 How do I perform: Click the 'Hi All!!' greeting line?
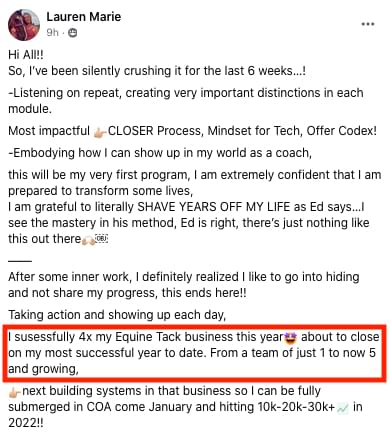pyautogui.click(x=26, y=55)
